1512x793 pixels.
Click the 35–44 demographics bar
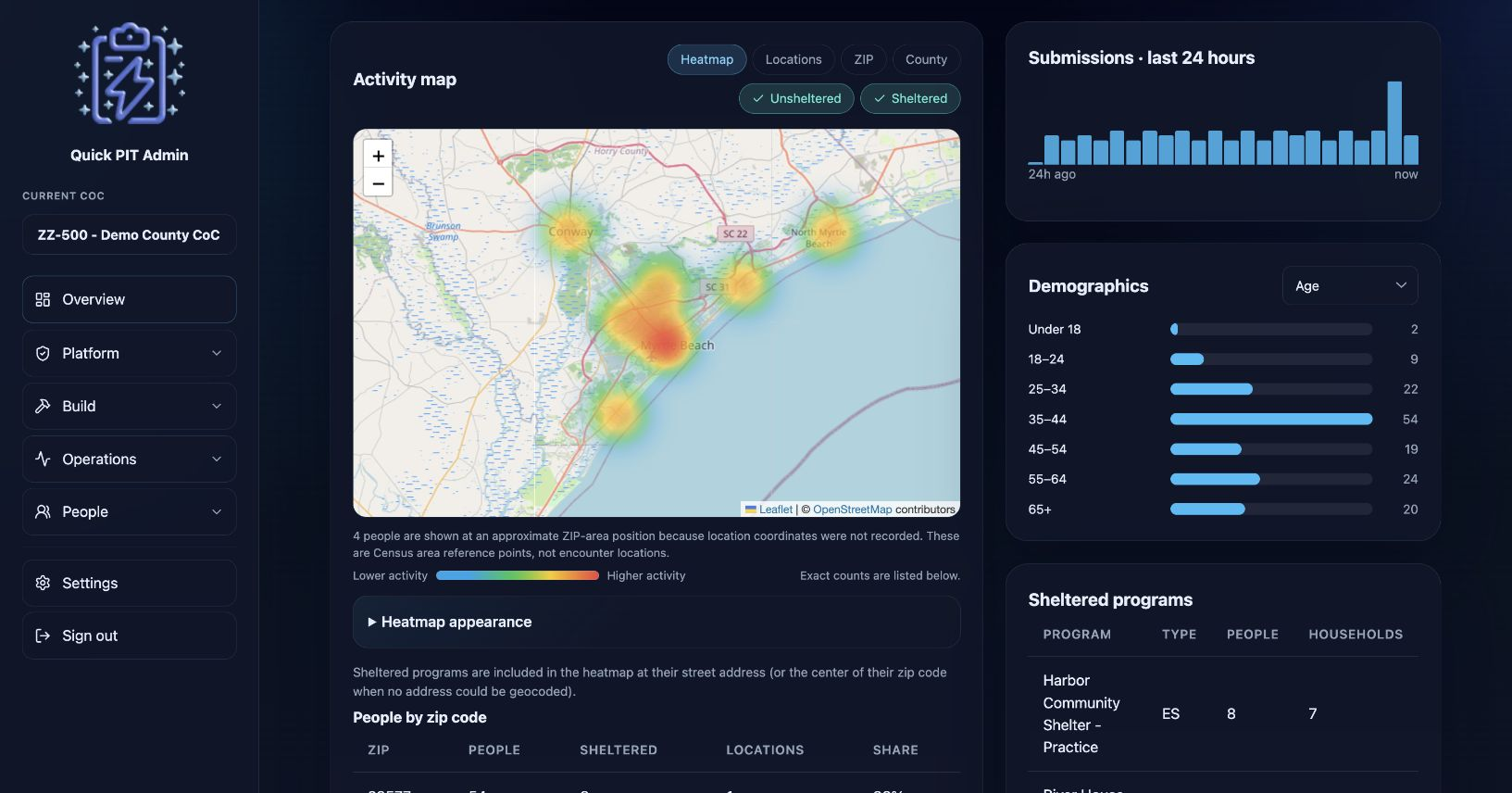[x=1271, y=420]
